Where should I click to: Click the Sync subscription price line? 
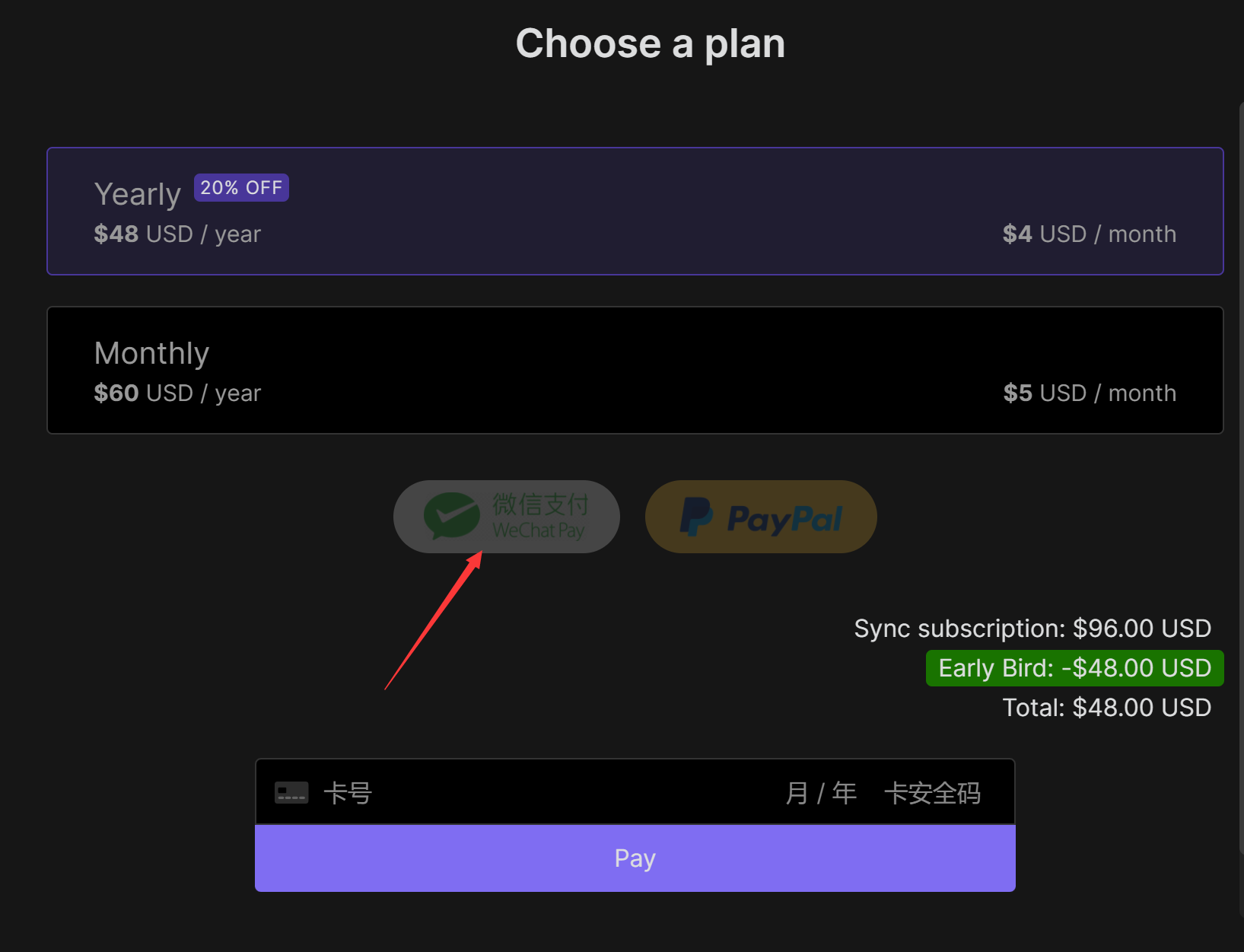pos(1032,629)
